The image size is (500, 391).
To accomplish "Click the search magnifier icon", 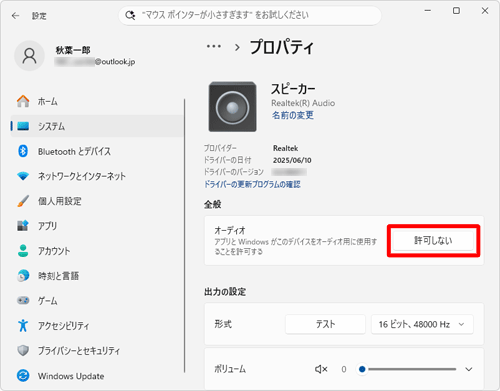I will point(130,15).
